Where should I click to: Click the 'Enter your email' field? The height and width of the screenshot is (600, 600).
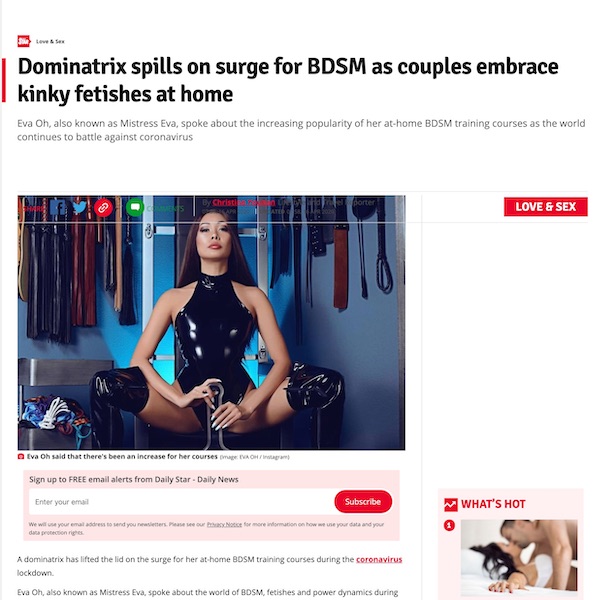click(x=181, y=502)
